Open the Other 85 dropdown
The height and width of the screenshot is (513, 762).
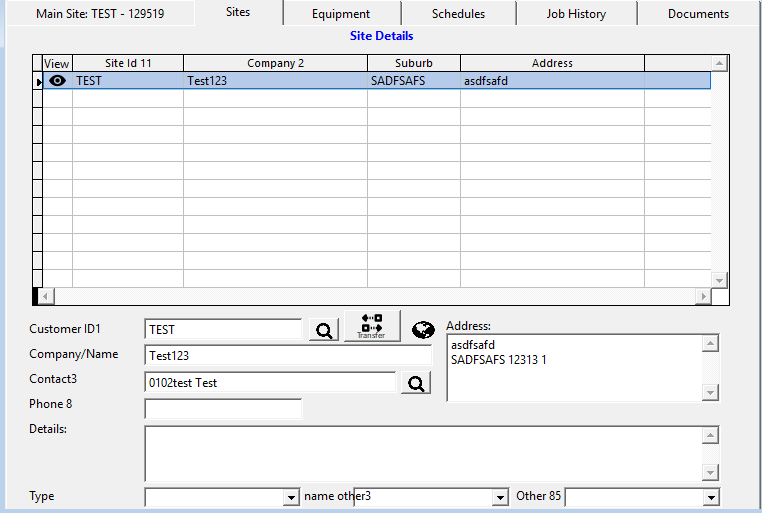click(x=711, y=497)
